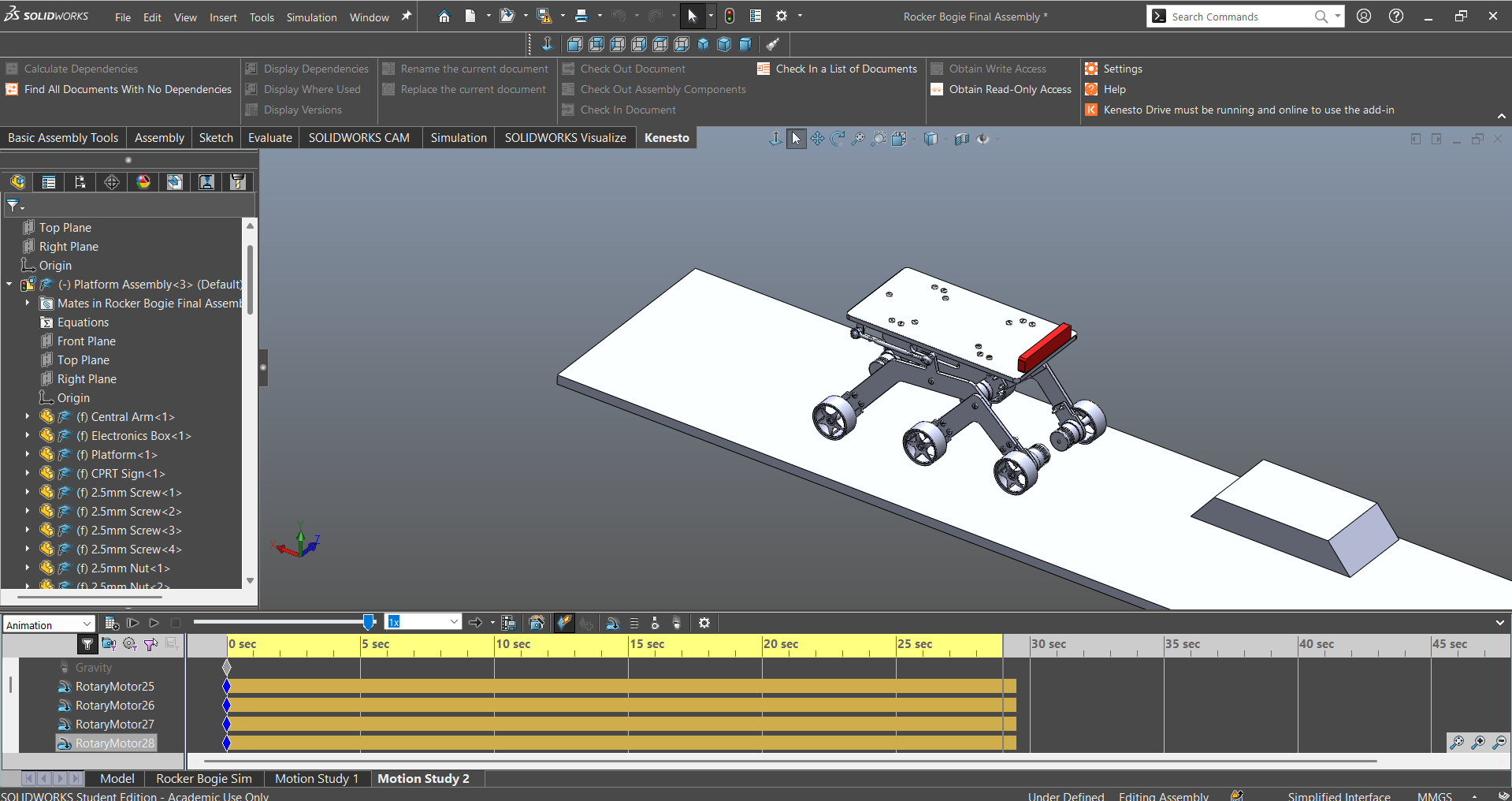The image size is (1512, 801).
Task: Select the Gravity icon in the motion toolbar
Action: tap(676, 624)
